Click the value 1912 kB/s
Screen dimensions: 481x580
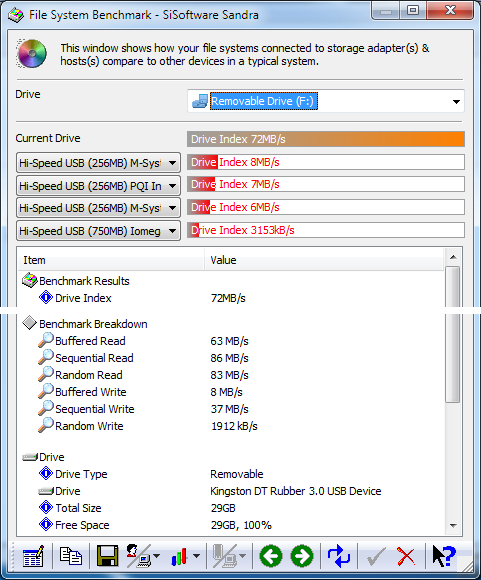point(234,426)
